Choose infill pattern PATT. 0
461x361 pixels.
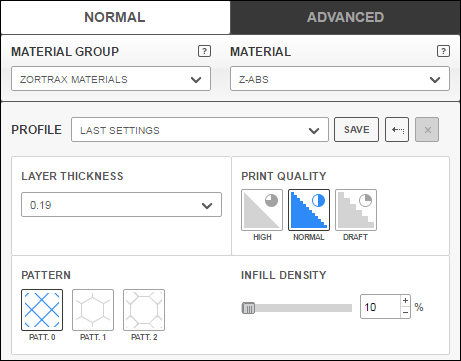pyautogui.click(x=42, y=310)
